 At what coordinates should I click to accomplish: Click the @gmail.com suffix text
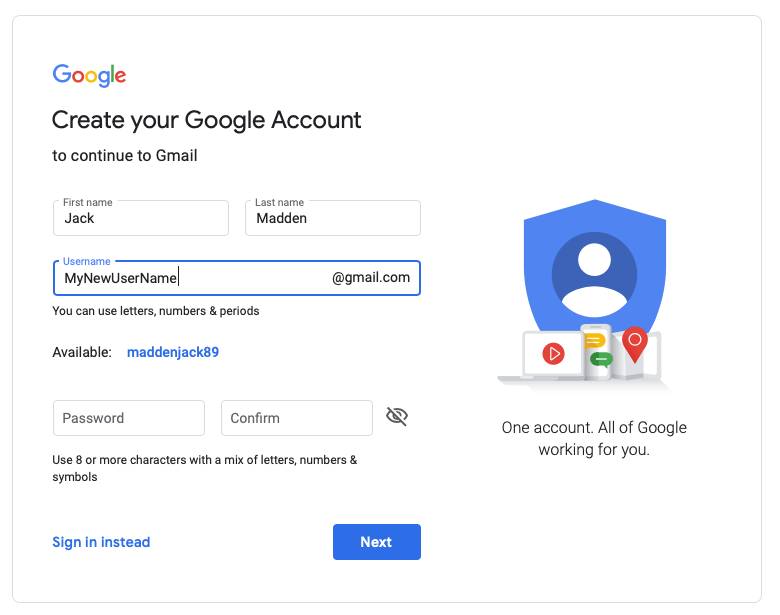tap(371, 278)
